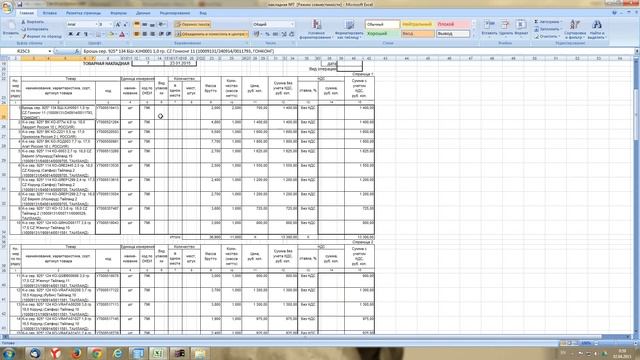Apply the Обычный cell style

pyautogui.click(x=382, y=24)
